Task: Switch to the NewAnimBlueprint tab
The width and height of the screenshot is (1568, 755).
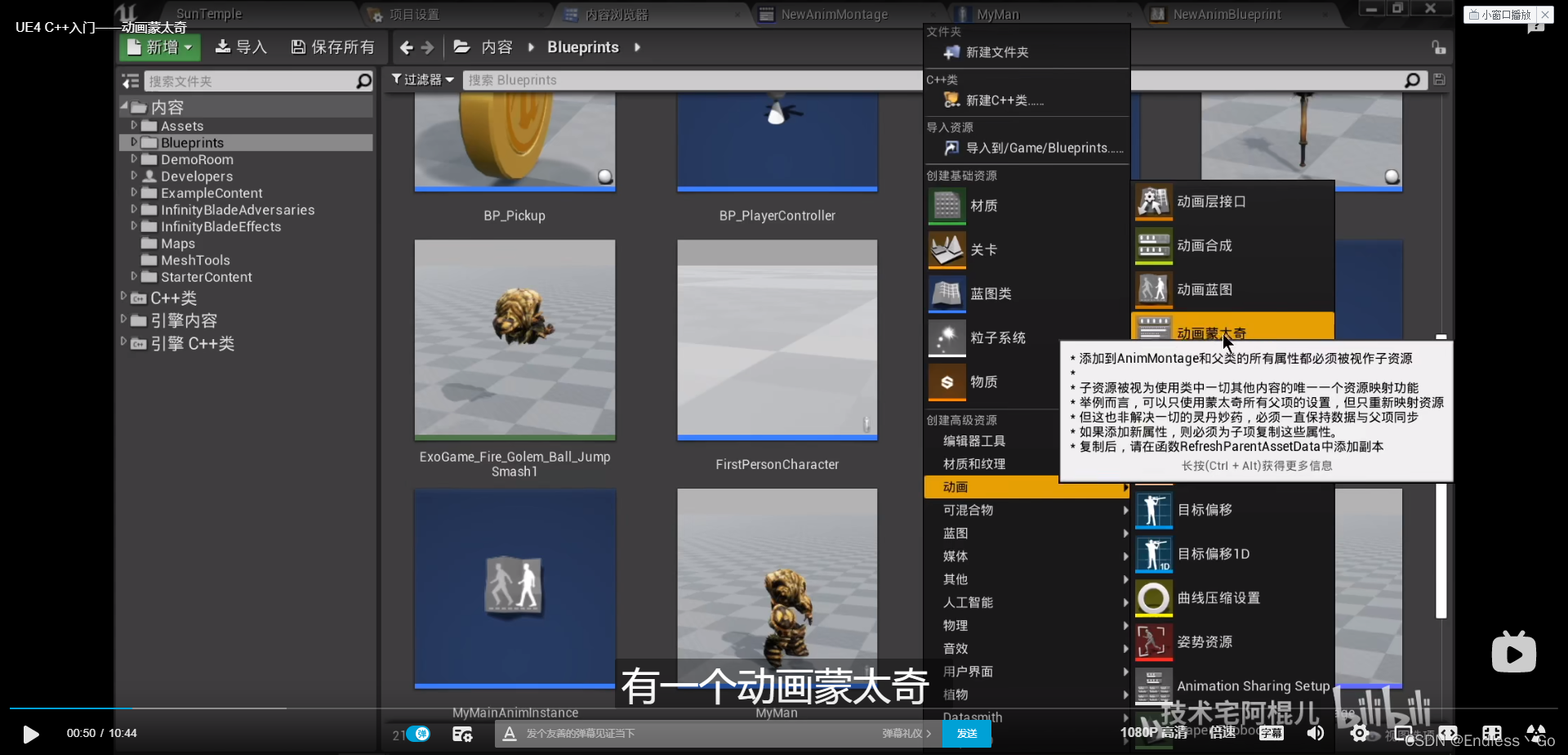Action: pyautogui.click(x=1227, y=14)
